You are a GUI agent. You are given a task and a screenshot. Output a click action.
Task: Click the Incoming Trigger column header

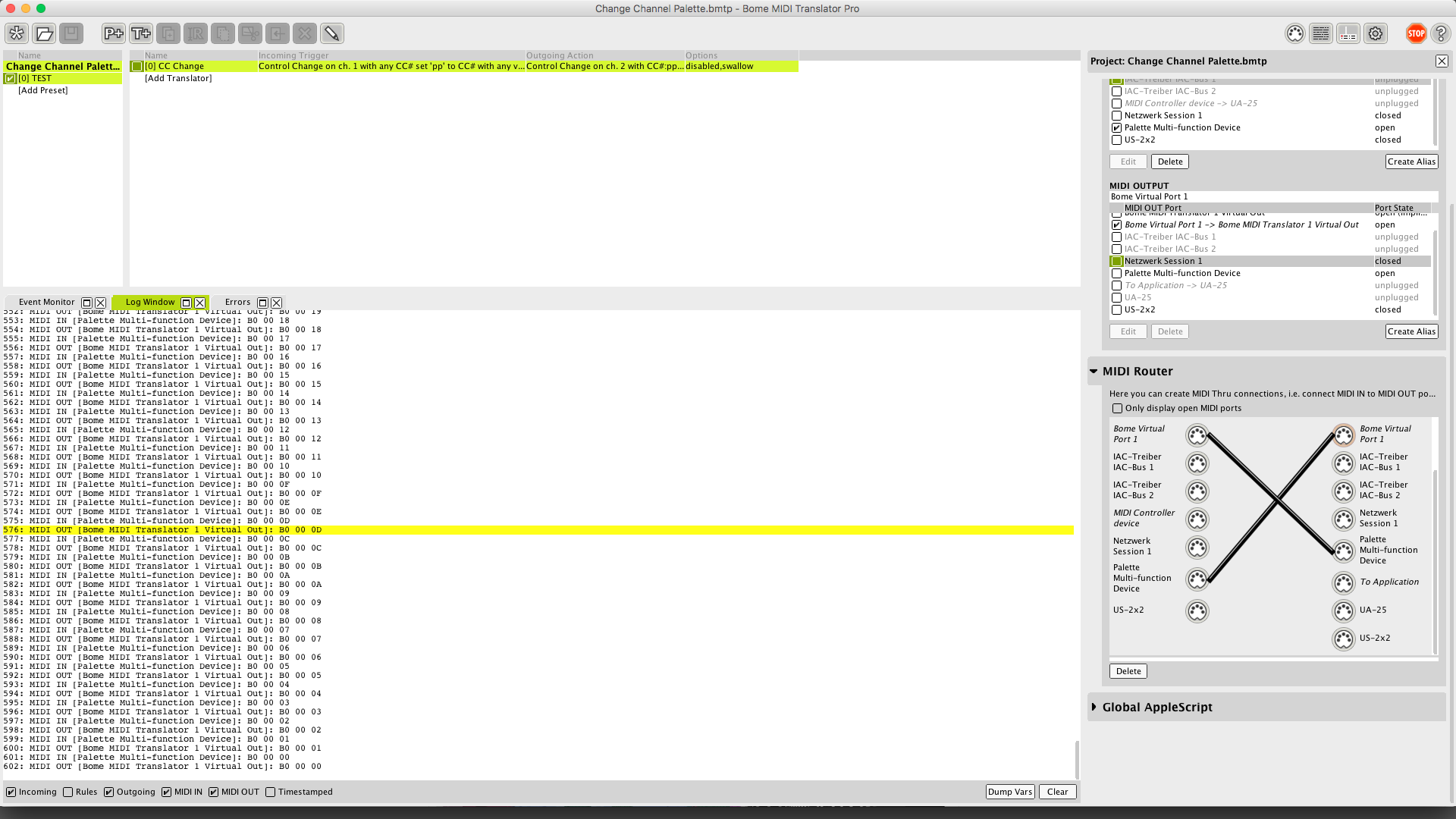tap(391, 55)
